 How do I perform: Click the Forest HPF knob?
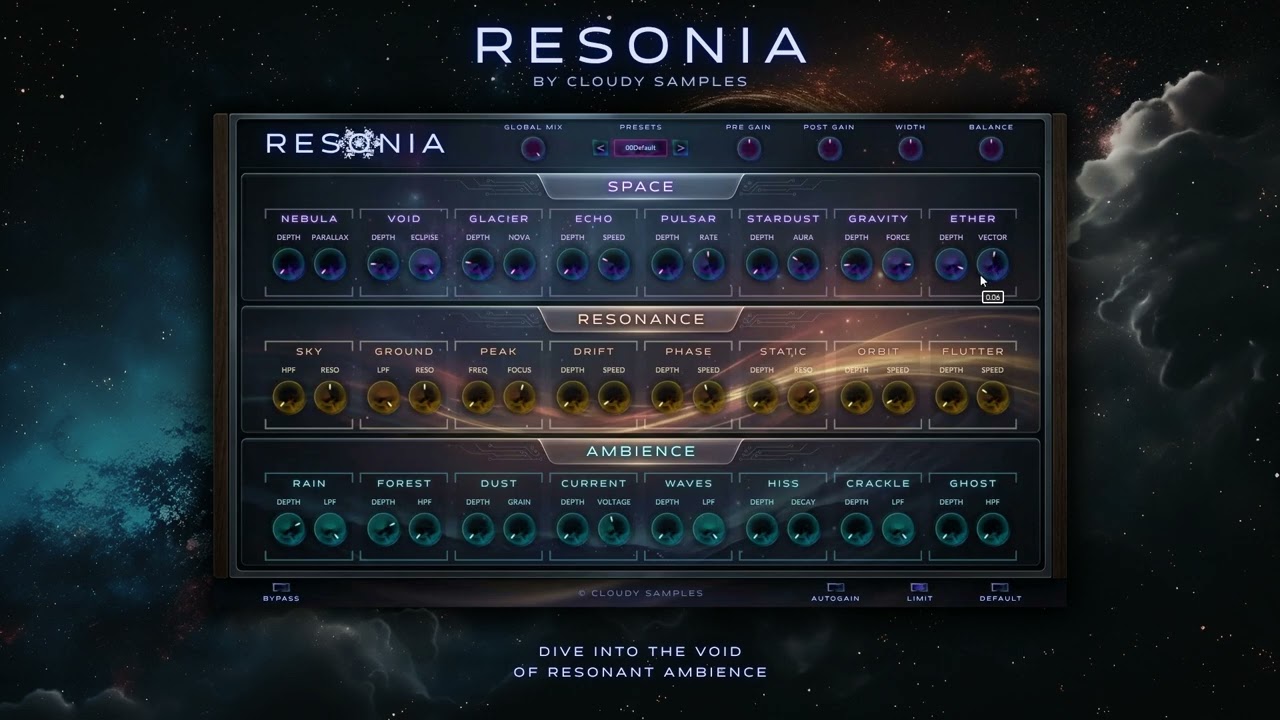(x=425, y=529)
